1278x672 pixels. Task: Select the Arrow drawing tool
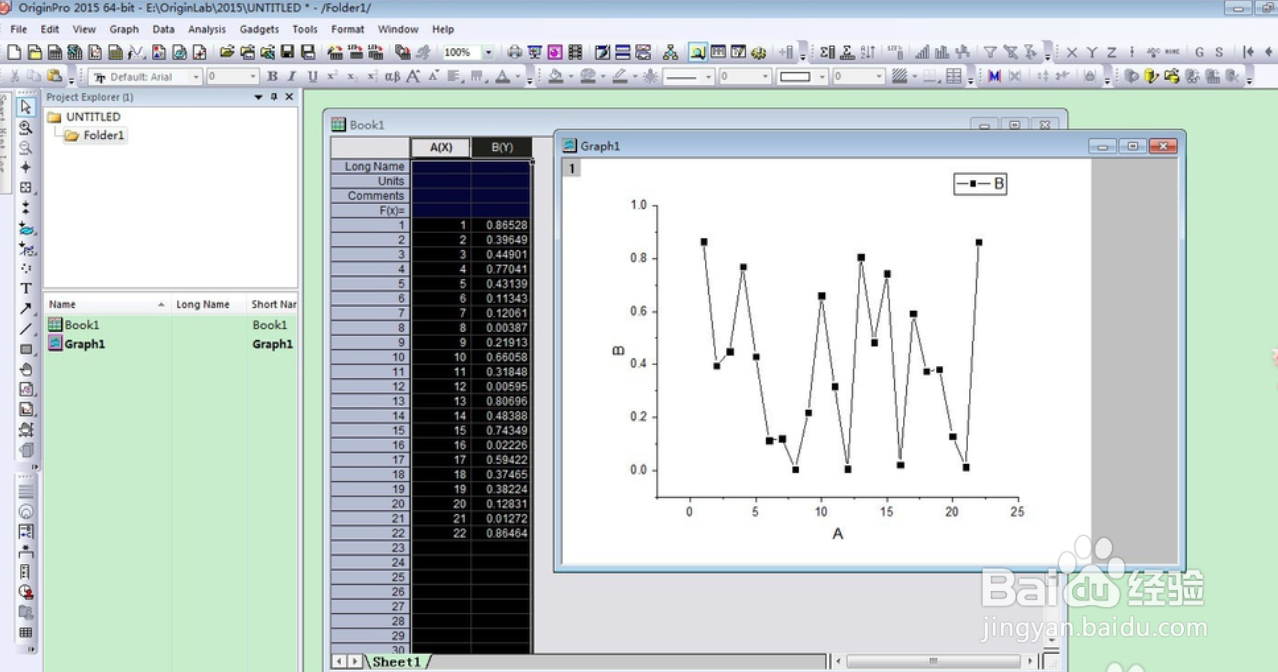click(26, 308)
